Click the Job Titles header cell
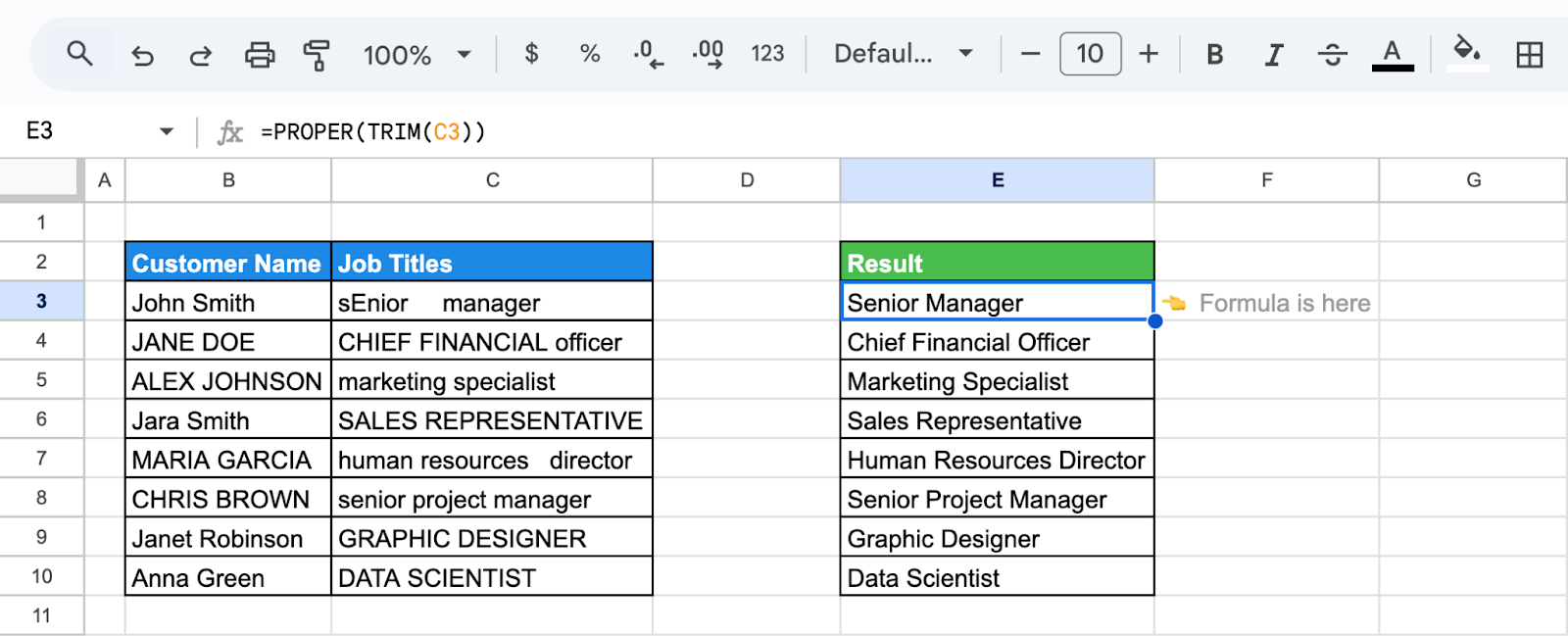1568x636 pixels. tap(492, 263)
